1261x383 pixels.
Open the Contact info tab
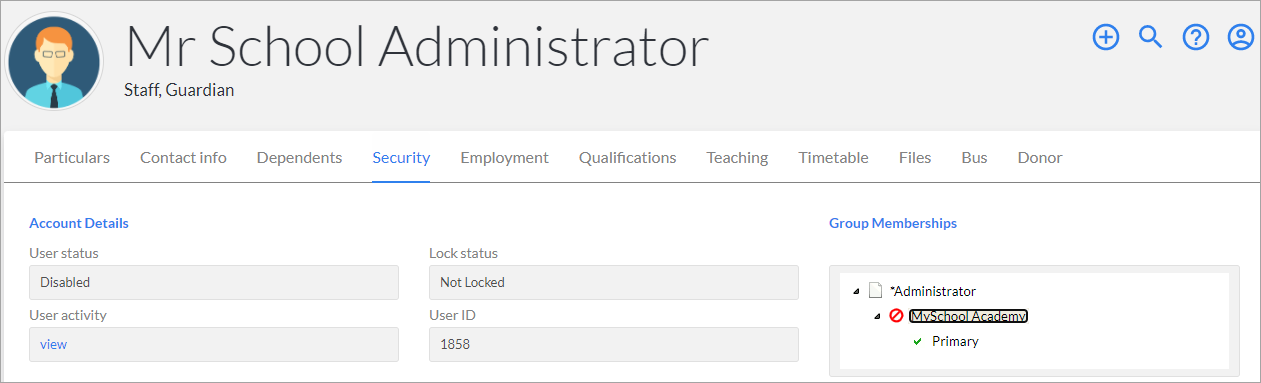(x=183, y=157)
